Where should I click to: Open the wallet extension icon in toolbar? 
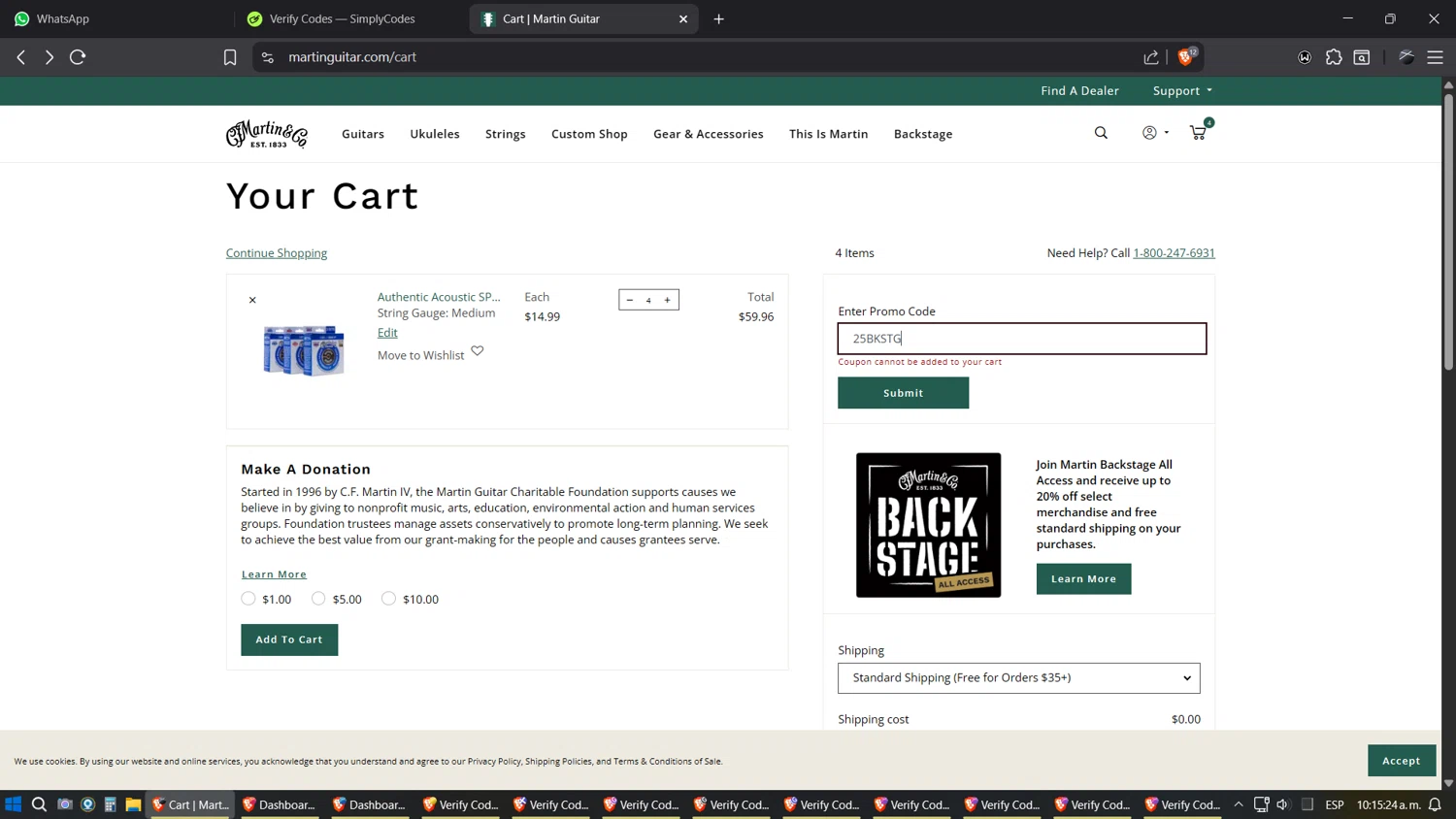coord(1305,57)
